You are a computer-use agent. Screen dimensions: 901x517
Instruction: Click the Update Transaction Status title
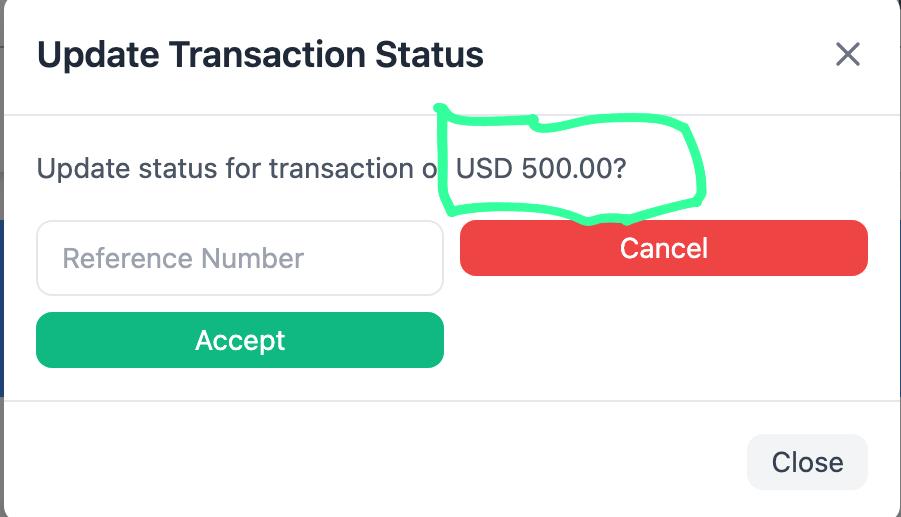[x=260, y=54]
